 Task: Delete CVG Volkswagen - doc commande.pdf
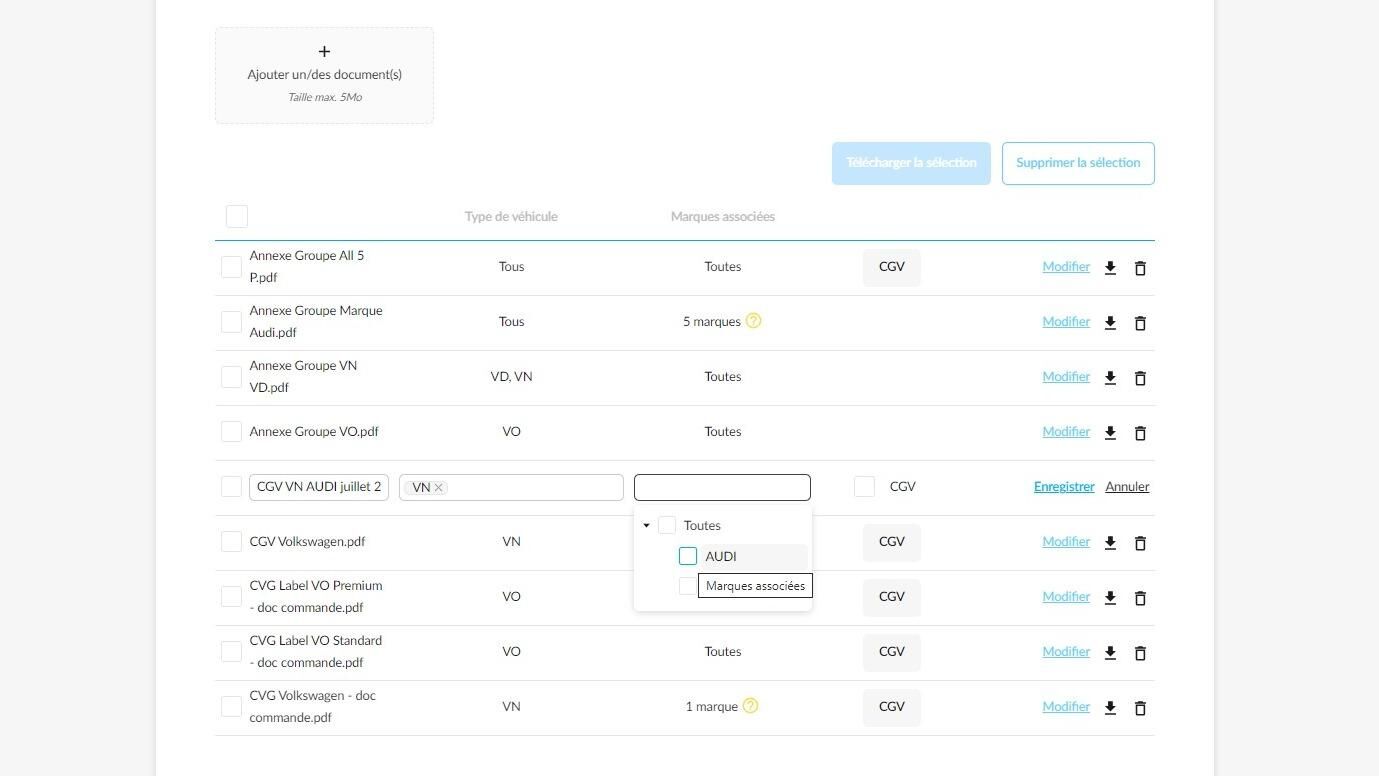pos(1140,708)
